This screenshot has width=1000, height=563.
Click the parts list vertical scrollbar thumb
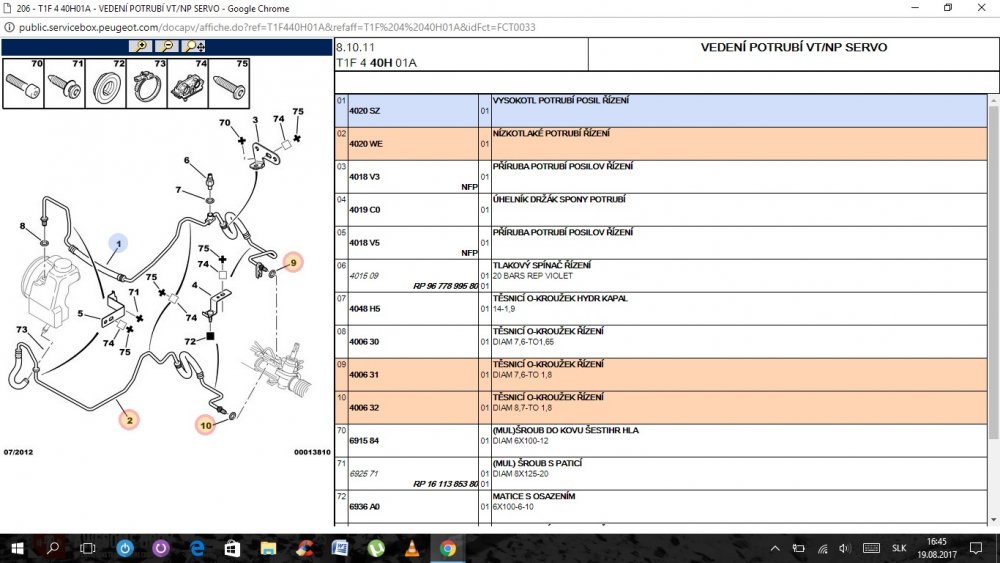coord(994,273)
